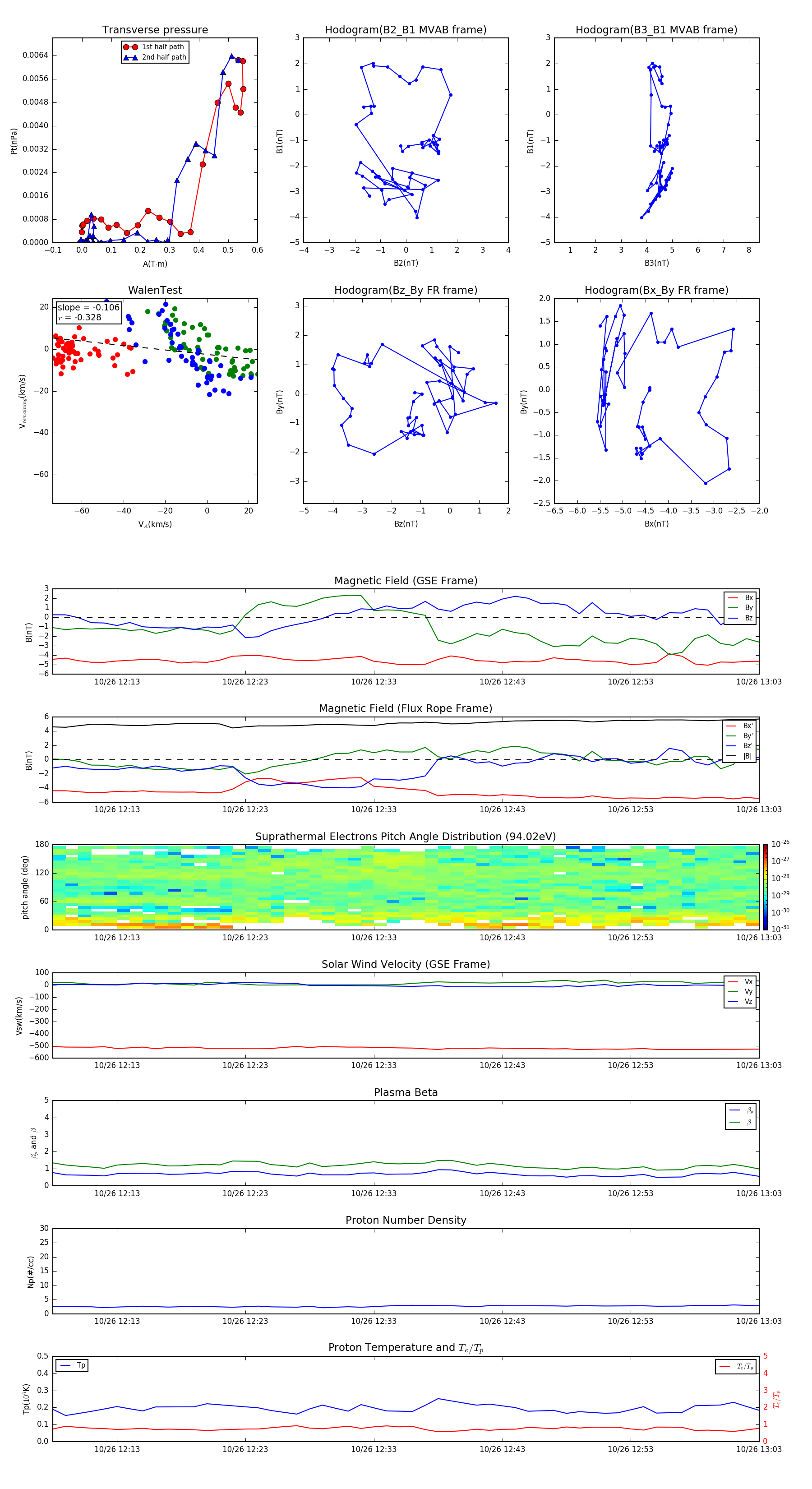812x1489 pixels.
Task: Select "By'" in the Flux Rope legend
Action: tap(740, 736)
